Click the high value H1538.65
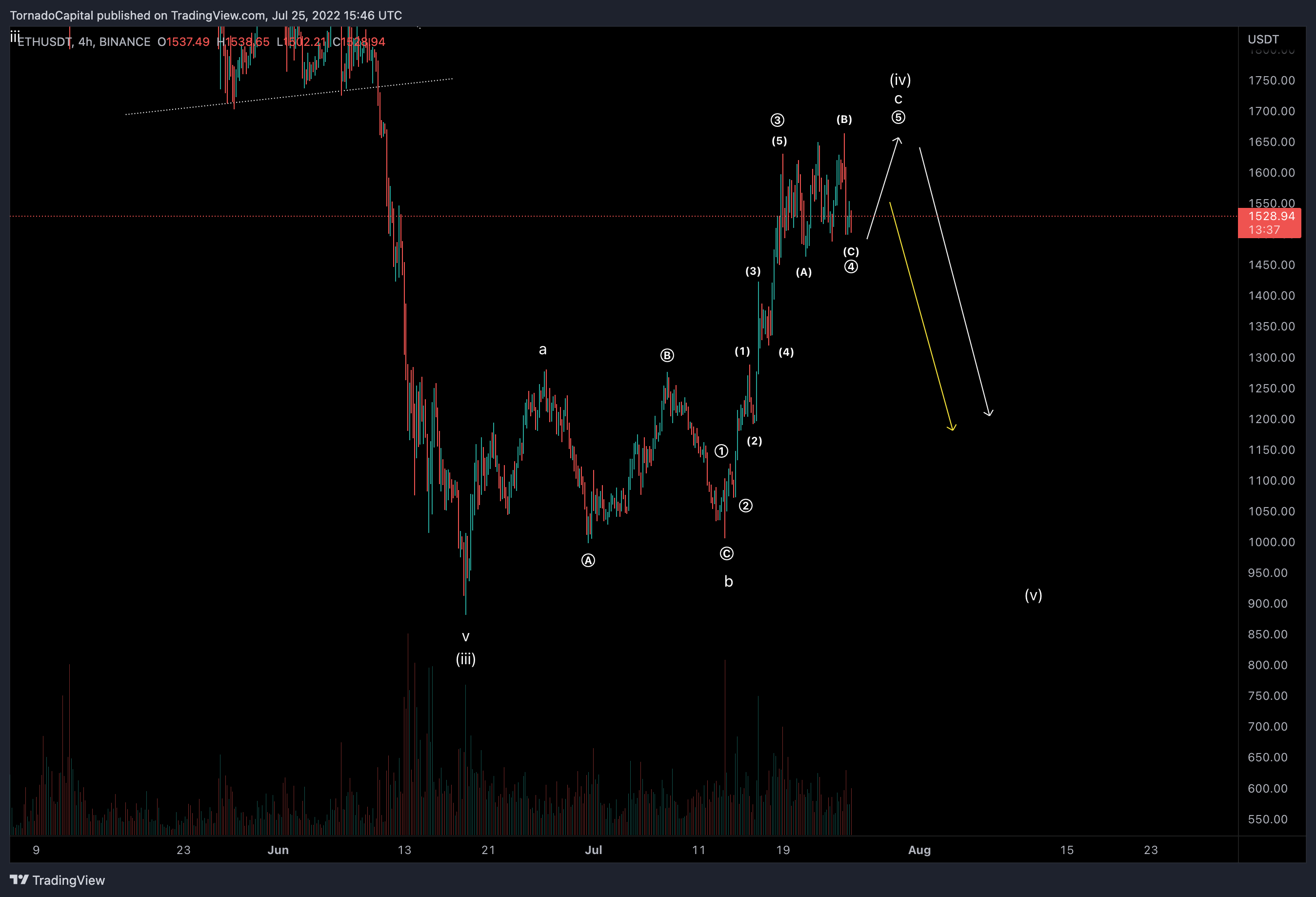The height and width of the screenshot is (897, 1316). (x=243, y=42)
